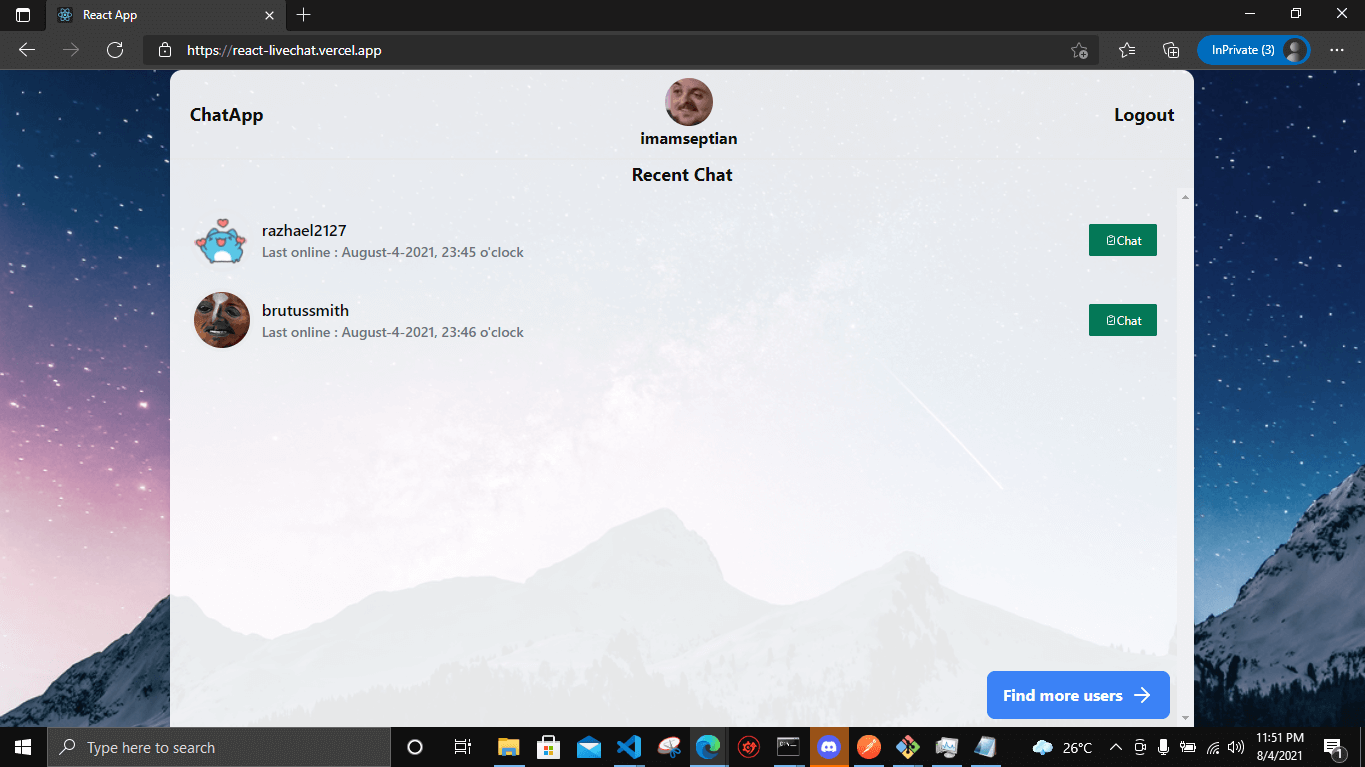Mute the microphone from the system tray
The image size is (1365, 767).
coord(1163,747)
